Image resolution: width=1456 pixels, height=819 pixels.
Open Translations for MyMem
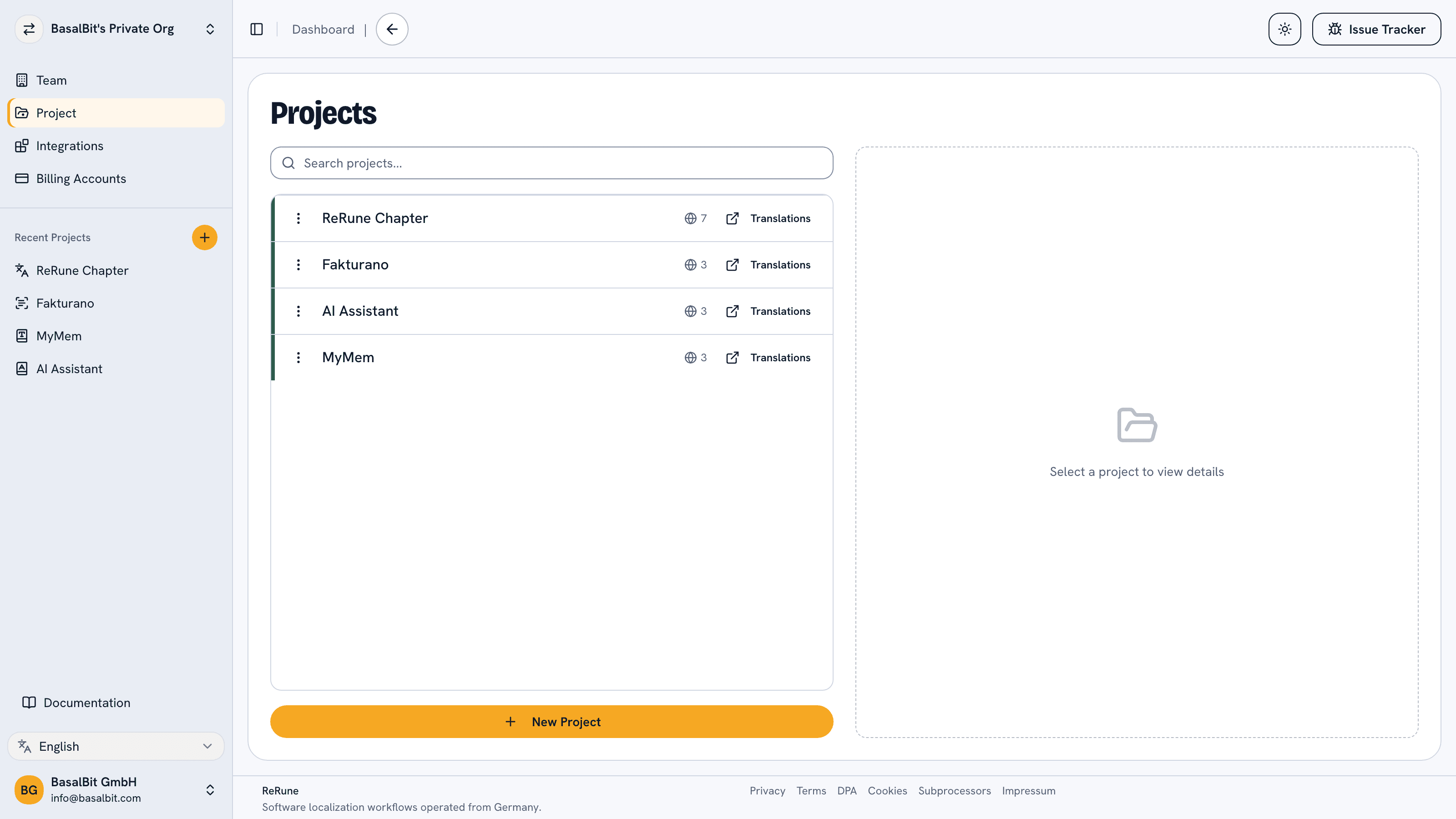point(768,357)
